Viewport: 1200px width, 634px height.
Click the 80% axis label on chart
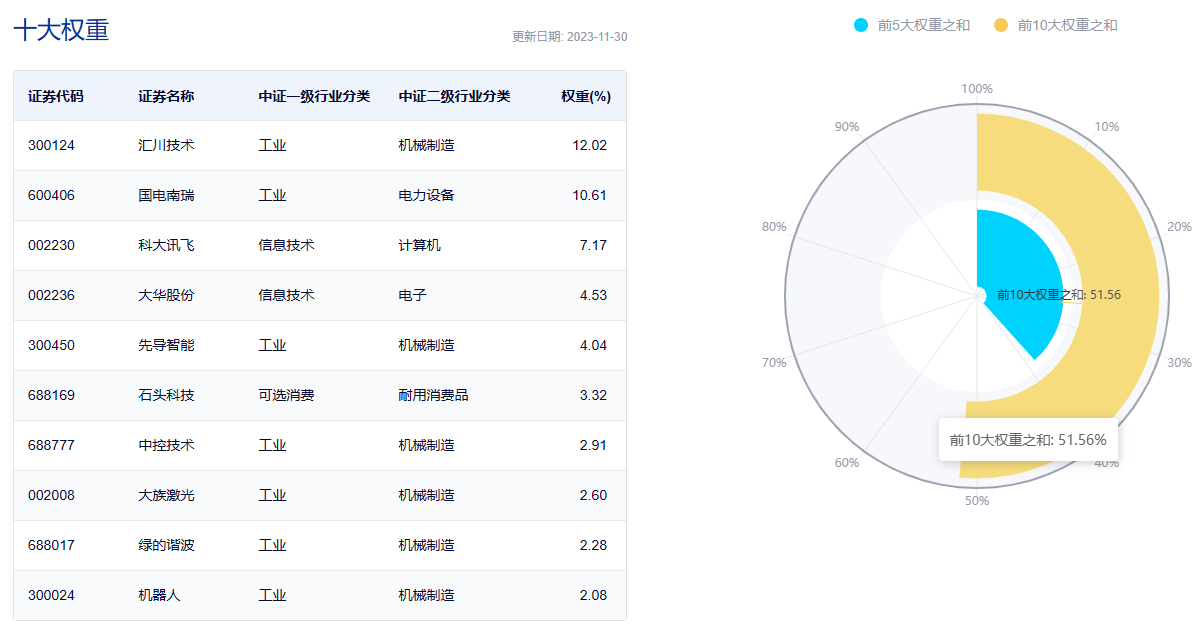774,227
